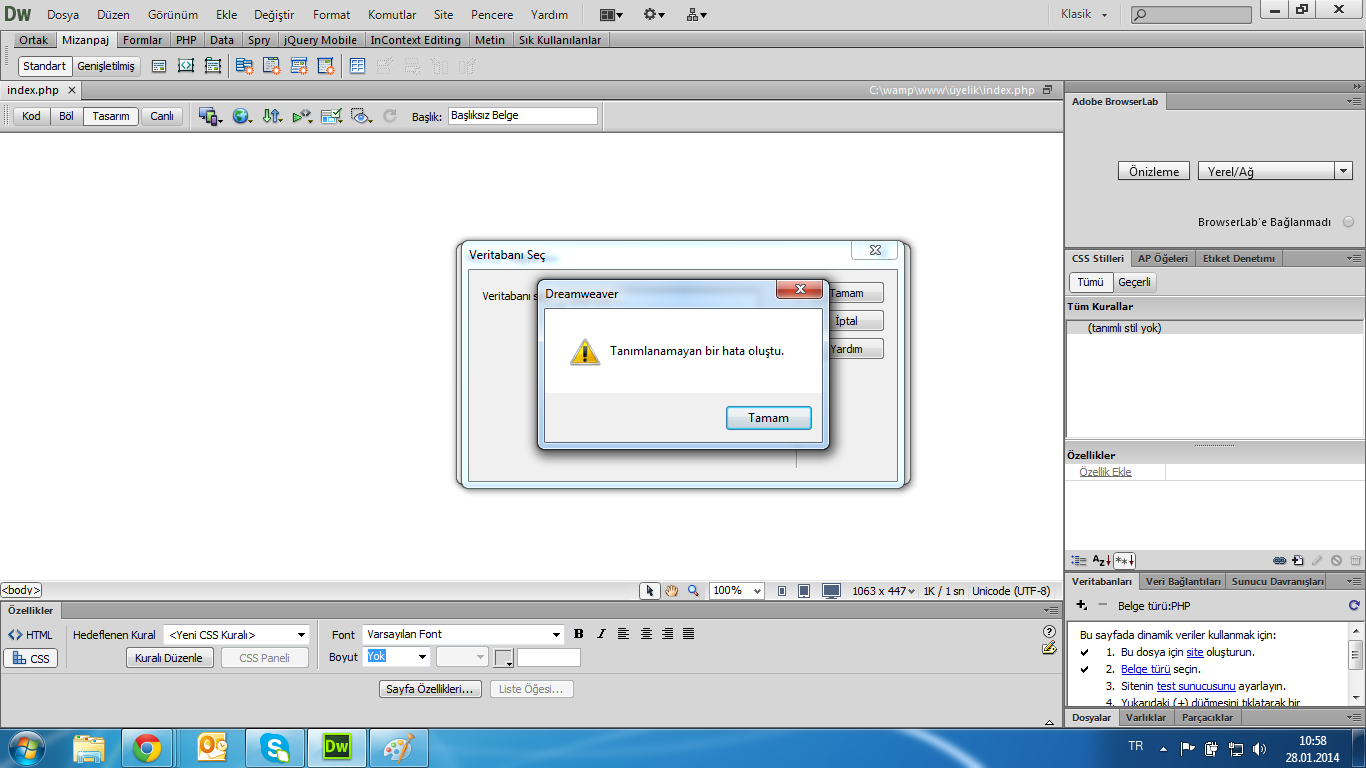Switch to Böl view
The image size is (1366, 768).
coord(66,116)
